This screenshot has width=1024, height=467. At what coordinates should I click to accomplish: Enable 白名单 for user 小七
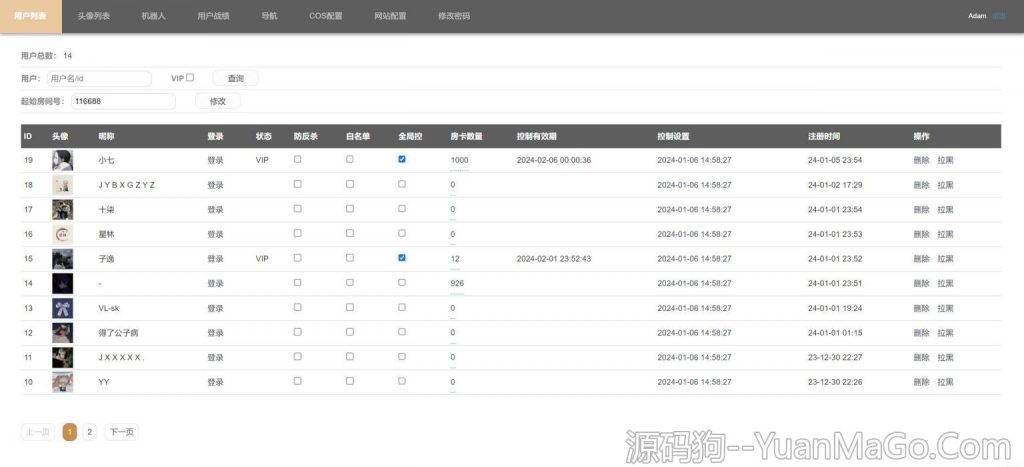(x=350, y=159)
